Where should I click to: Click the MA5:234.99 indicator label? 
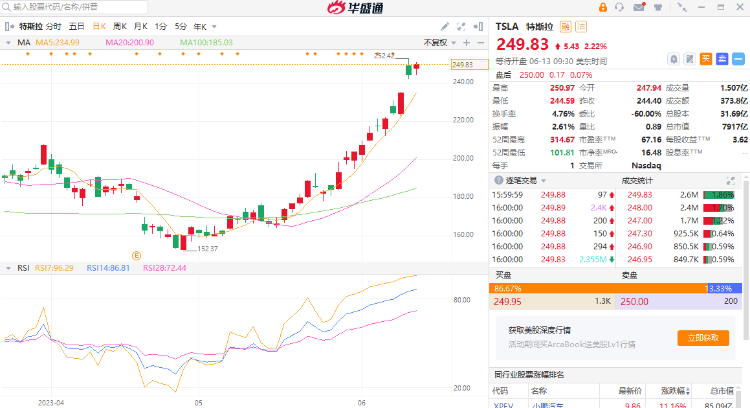coord(57,43)
